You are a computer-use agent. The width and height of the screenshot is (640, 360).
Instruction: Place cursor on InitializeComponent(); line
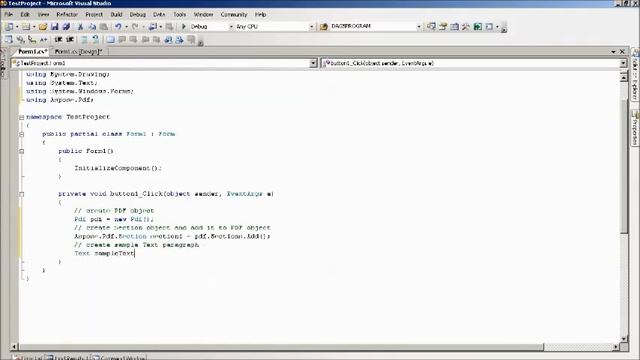[118, 168]
